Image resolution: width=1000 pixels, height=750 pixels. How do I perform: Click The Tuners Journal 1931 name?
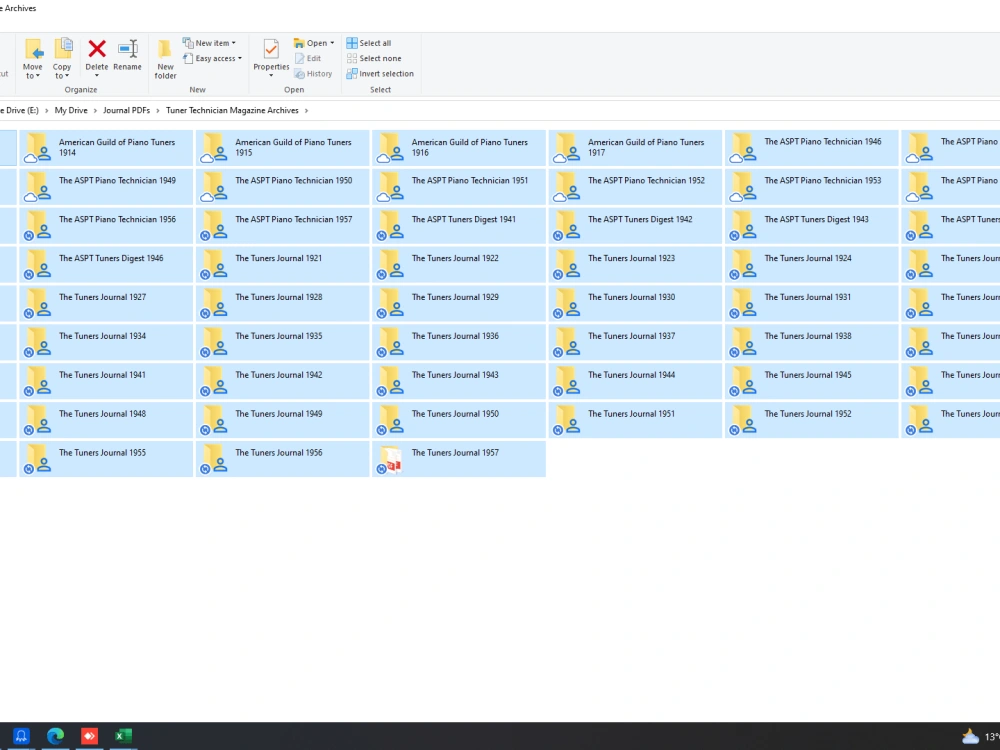807,297
